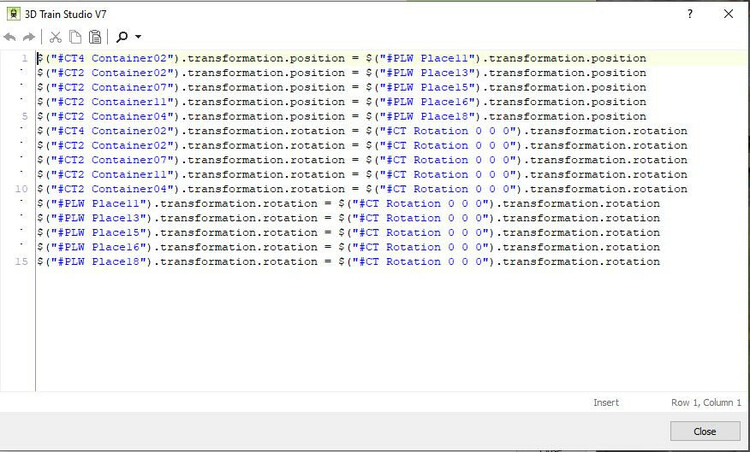This screenshot has height=452, width=750.
Task: Click line number 10 in gutter
Action: pyautogui.click(x=22, y=189)
